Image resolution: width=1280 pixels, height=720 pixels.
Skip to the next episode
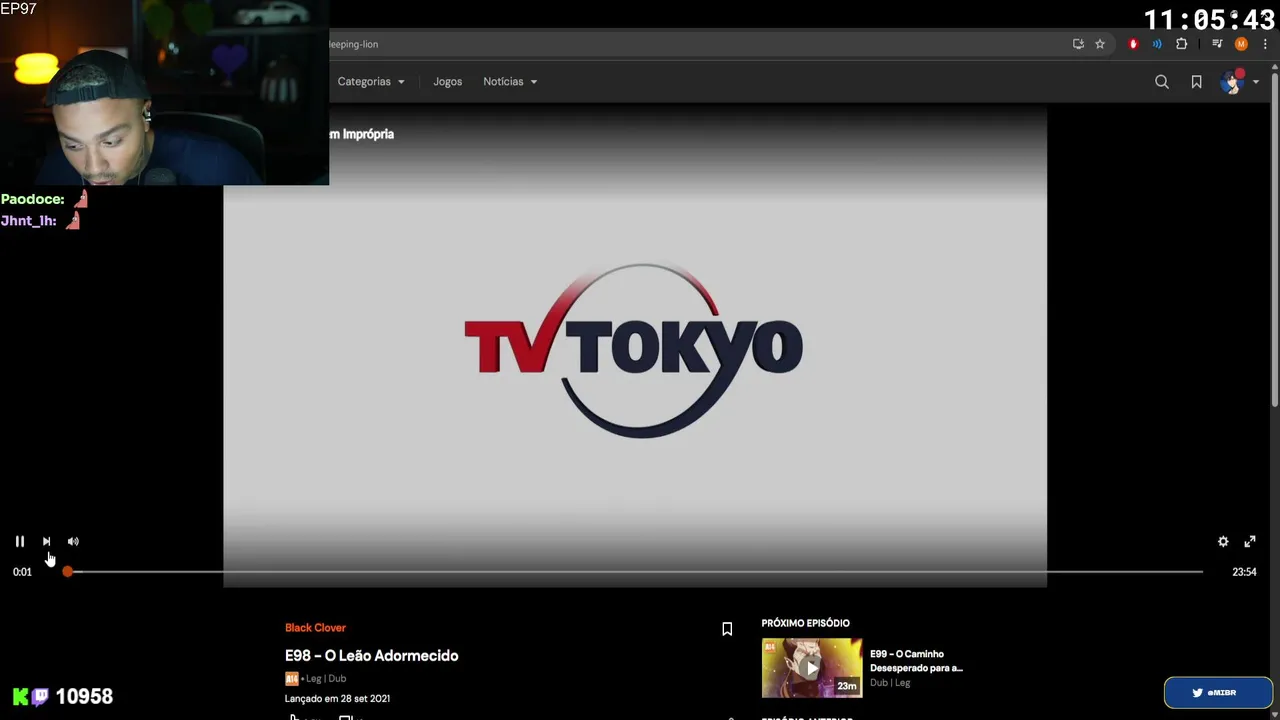(x=46, y=541)
